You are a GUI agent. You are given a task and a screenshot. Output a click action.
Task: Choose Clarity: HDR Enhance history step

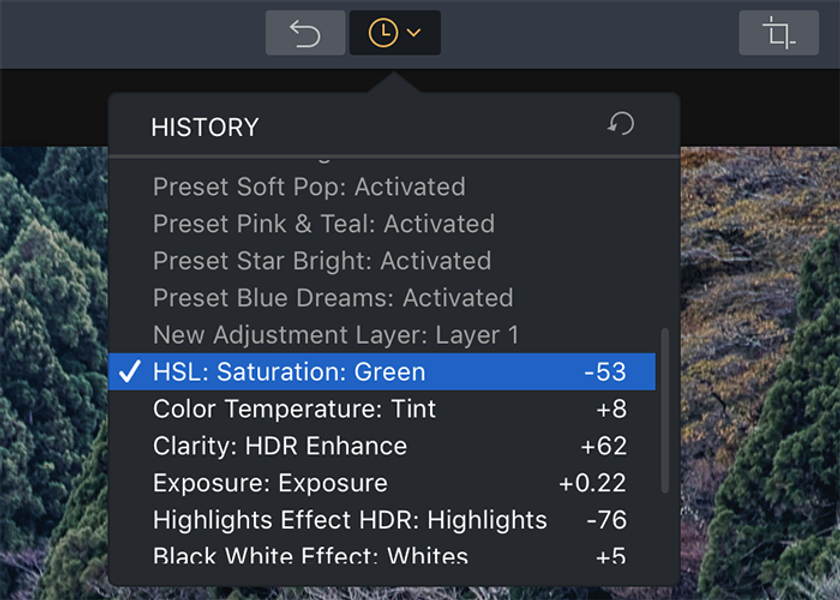[x=382, y=446]
